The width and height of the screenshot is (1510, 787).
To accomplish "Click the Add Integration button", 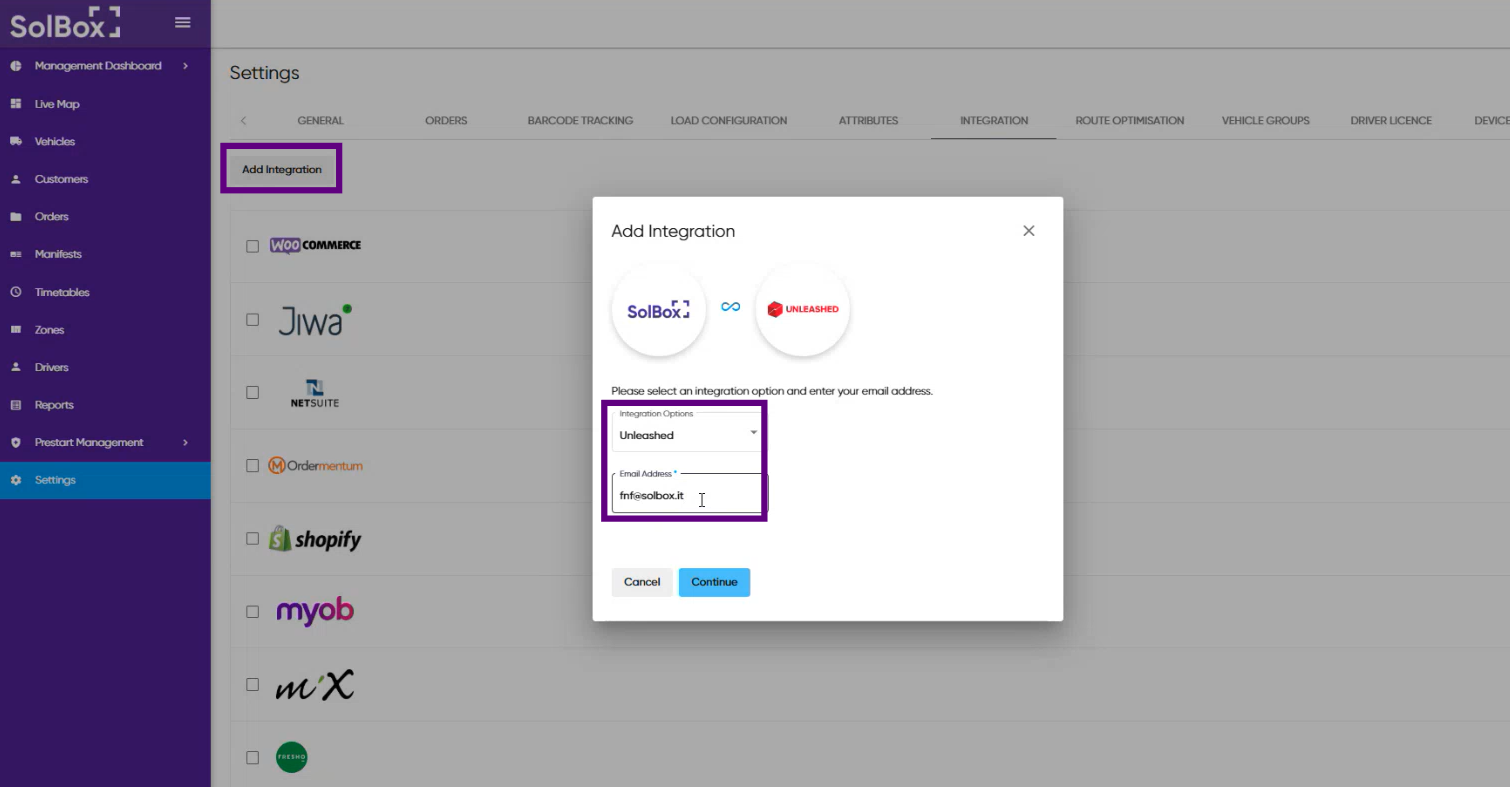I will click(x=282, y=170).
